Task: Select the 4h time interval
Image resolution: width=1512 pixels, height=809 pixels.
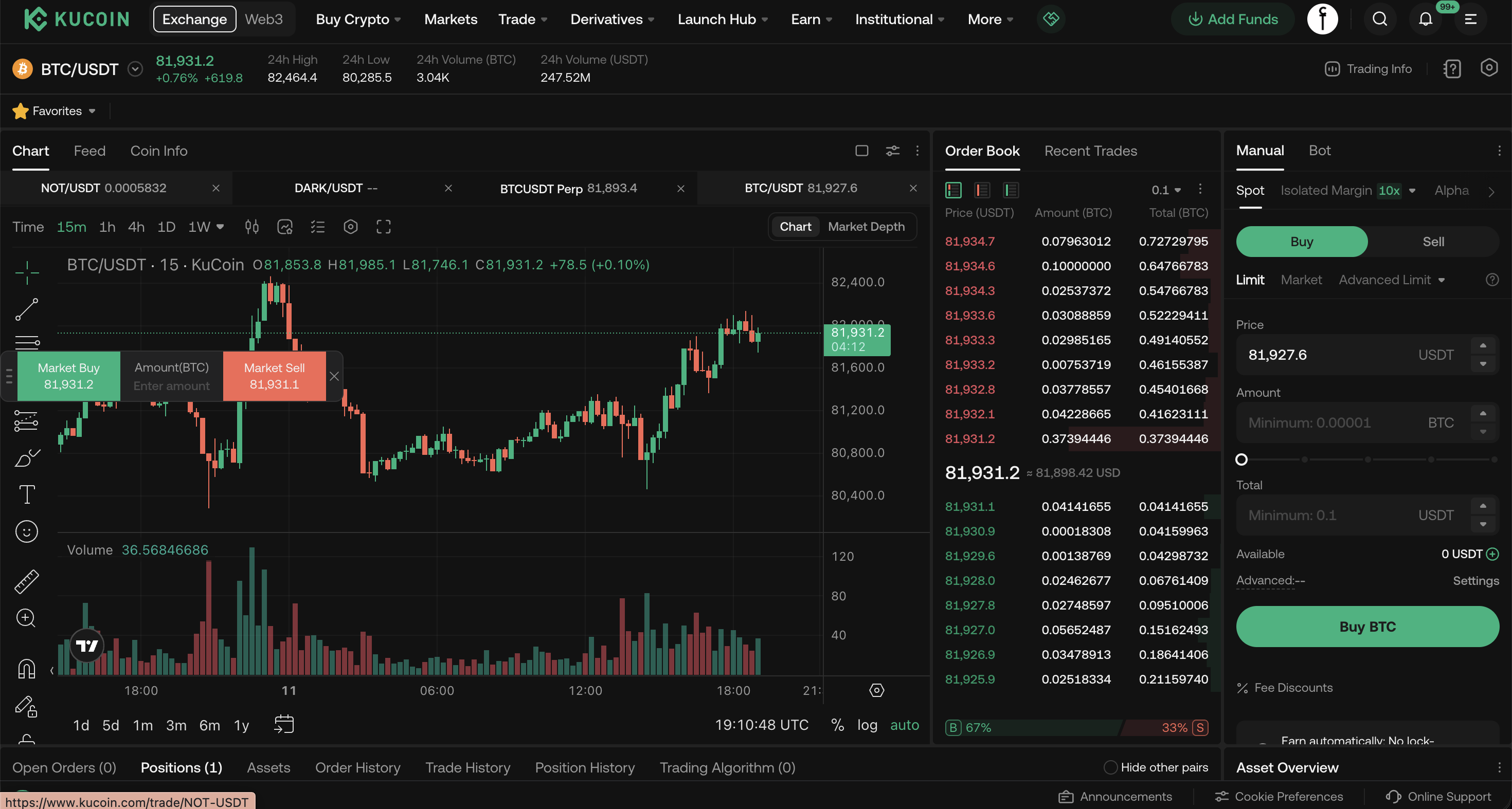Action: (x=136, y=227)
